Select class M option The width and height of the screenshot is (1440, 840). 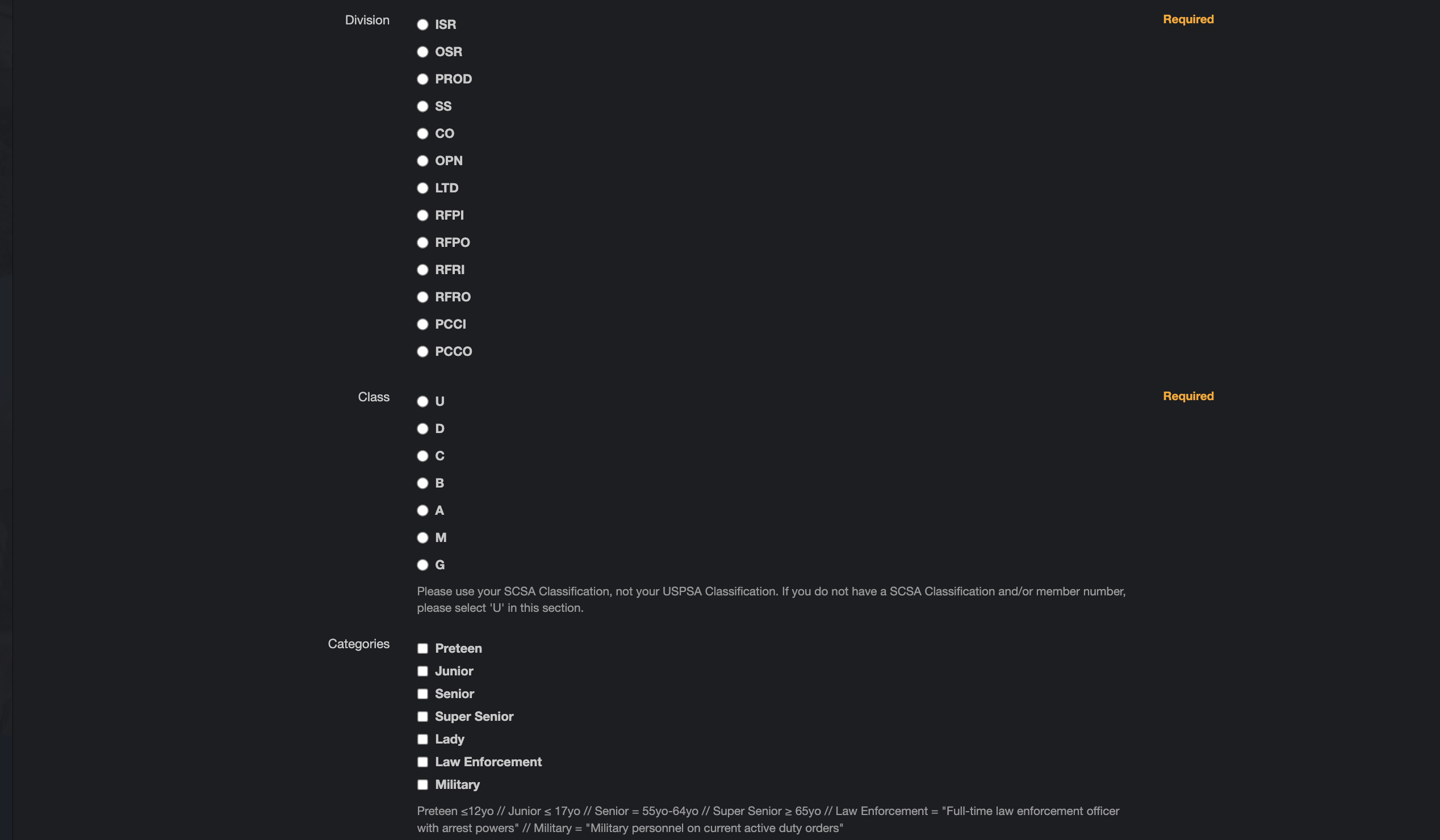pos(422,538)
